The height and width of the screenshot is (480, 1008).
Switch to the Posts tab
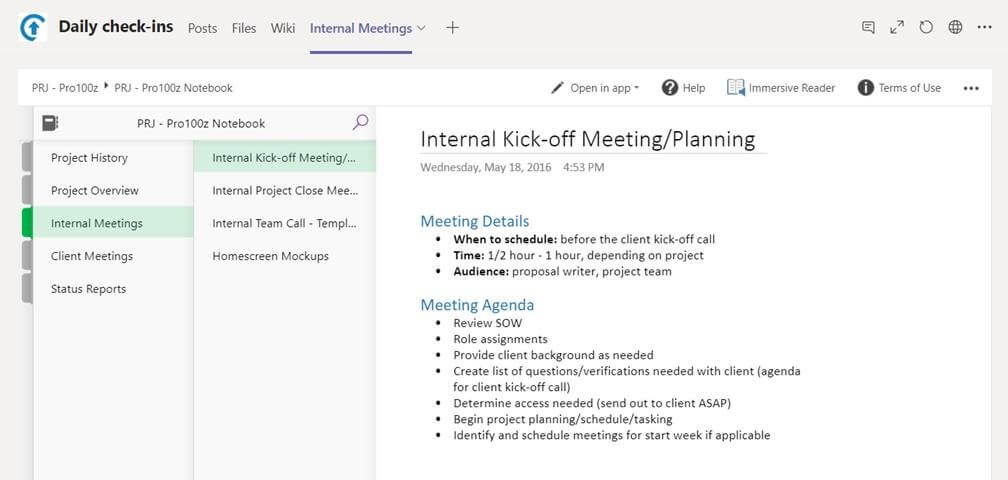pos(202,28)
